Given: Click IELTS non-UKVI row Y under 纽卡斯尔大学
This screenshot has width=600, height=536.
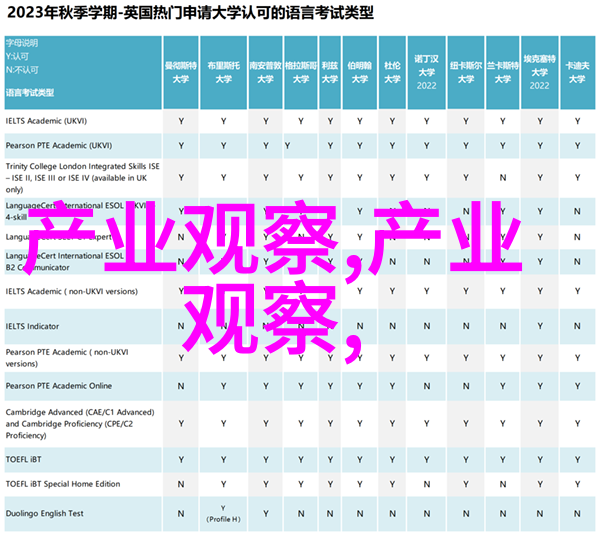Looking at the screenshot, I should click(x=466, y=292).
